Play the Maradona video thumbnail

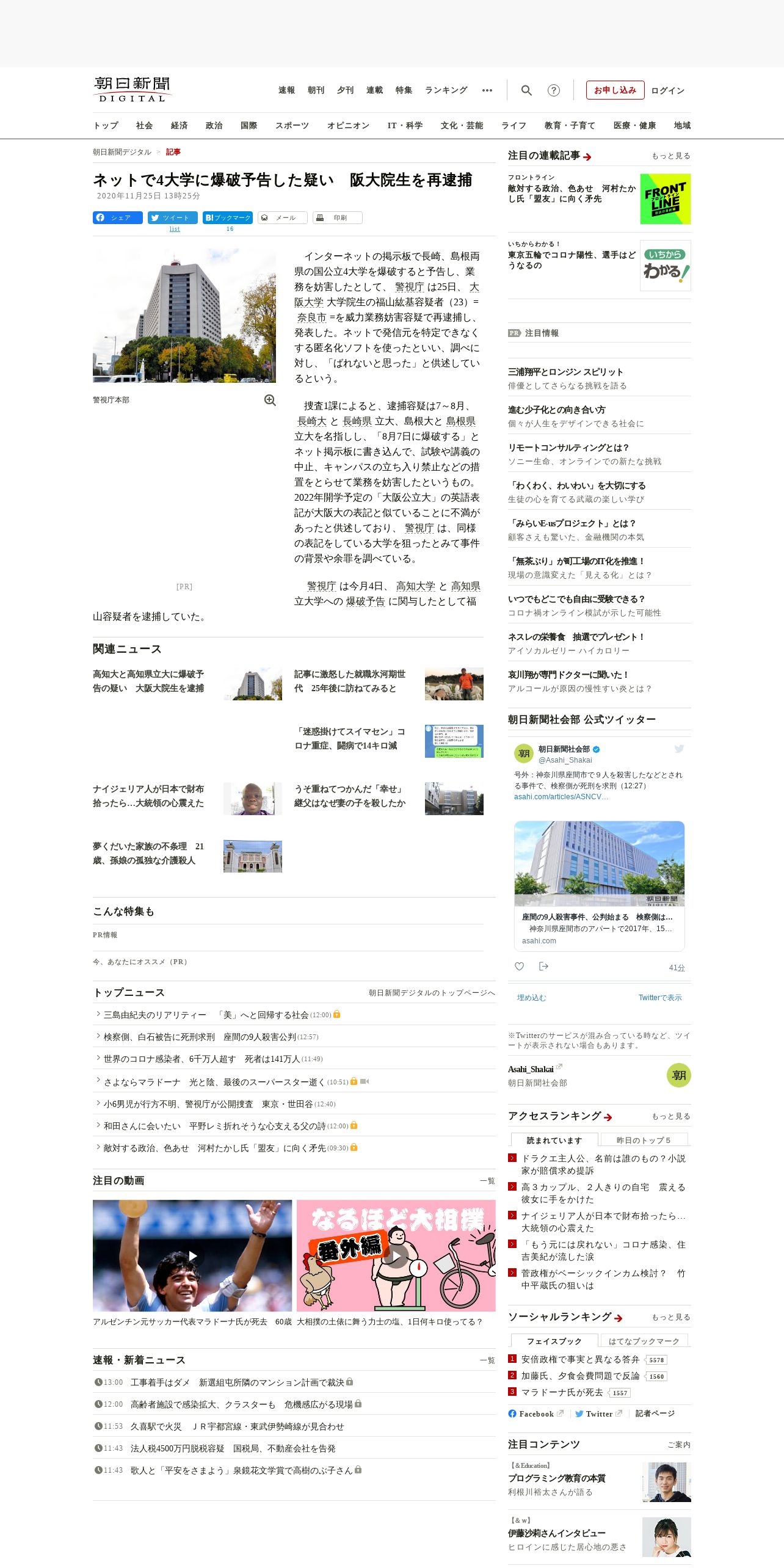point(192,1255)
